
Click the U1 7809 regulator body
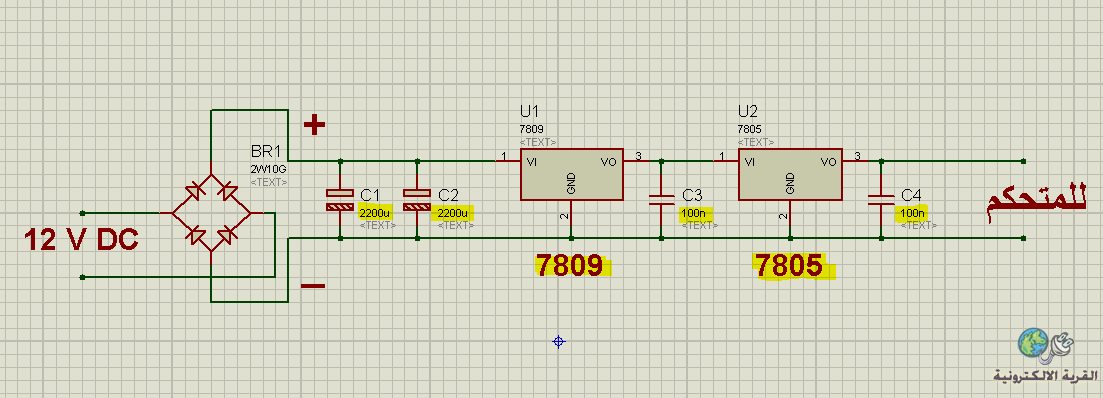(572, 174)
